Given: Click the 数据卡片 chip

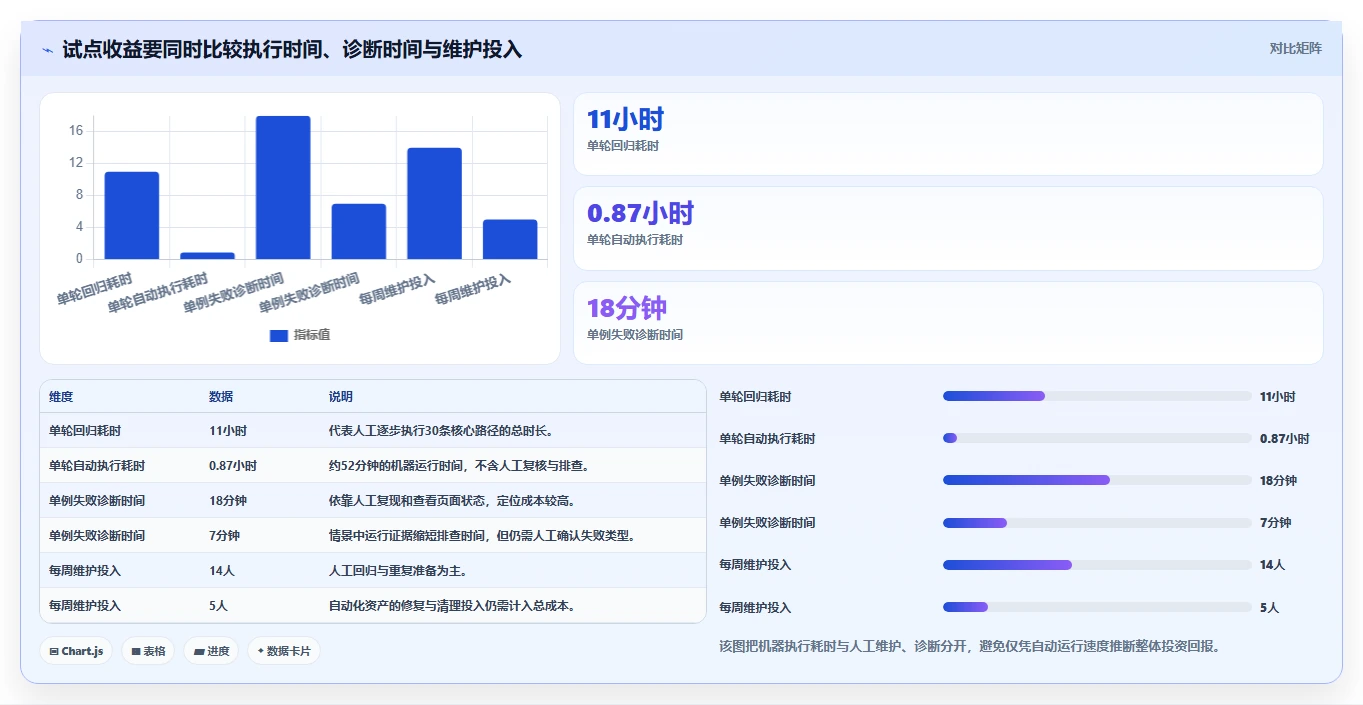Looking at the screenshot, I should 284,651.
